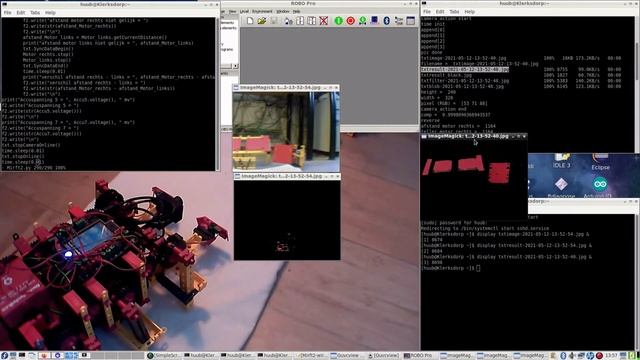Open the Tabs menu in the right terminal
Viewport: 640px width, 360px height.
coord(454,12)
